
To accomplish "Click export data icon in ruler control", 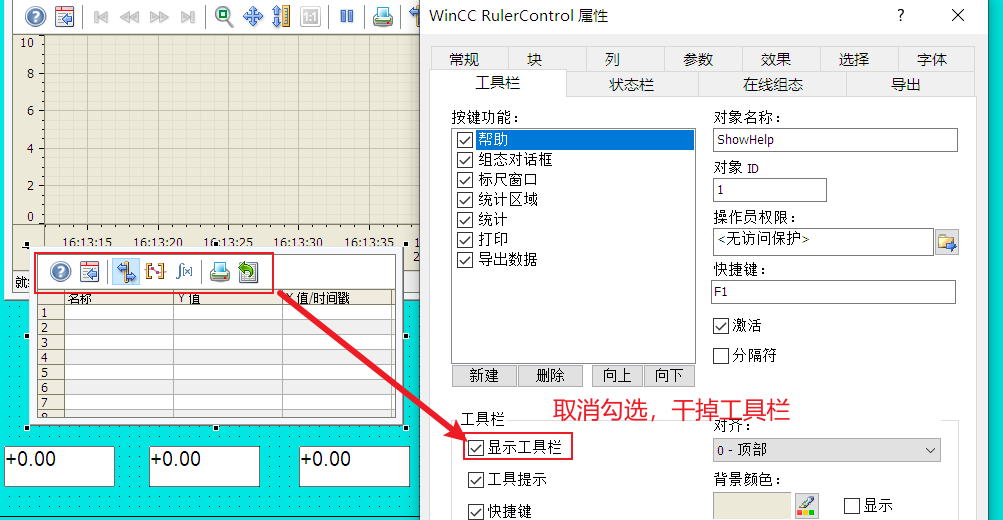I will (248, 272).
